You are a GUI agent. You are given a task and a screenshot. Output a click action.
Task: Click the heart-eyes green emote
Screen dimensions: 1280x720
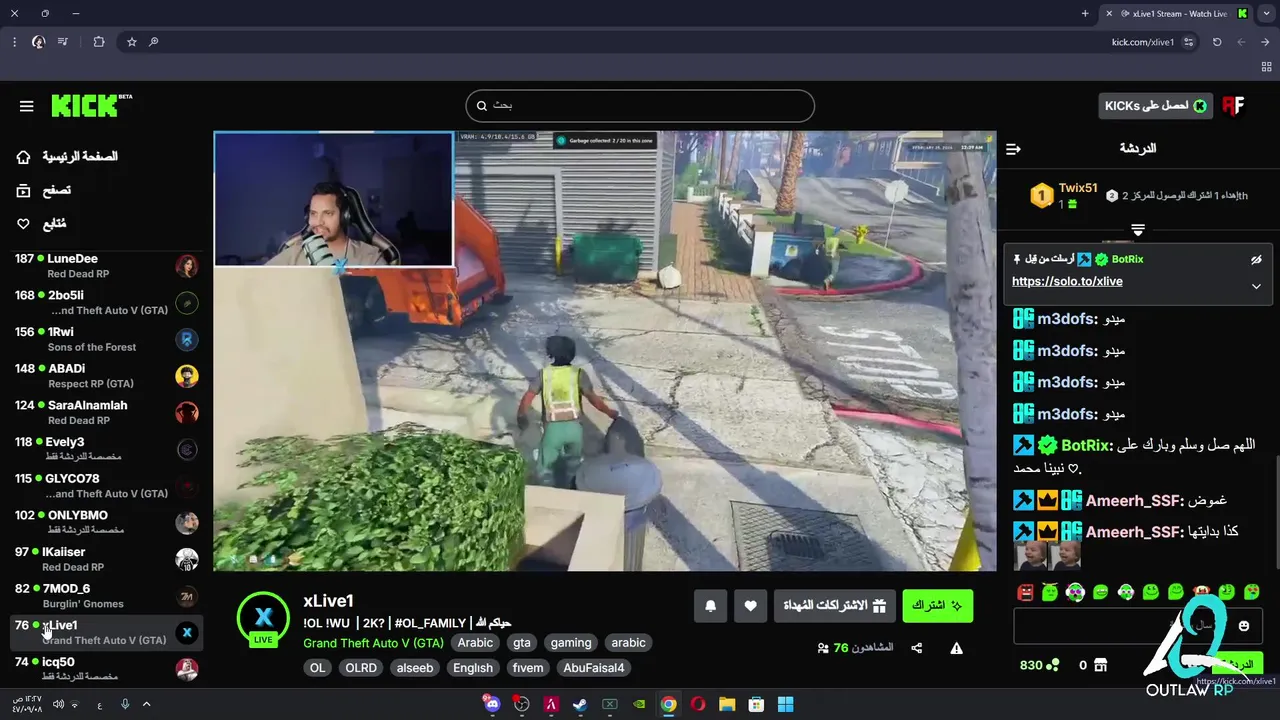[1253, 593]
